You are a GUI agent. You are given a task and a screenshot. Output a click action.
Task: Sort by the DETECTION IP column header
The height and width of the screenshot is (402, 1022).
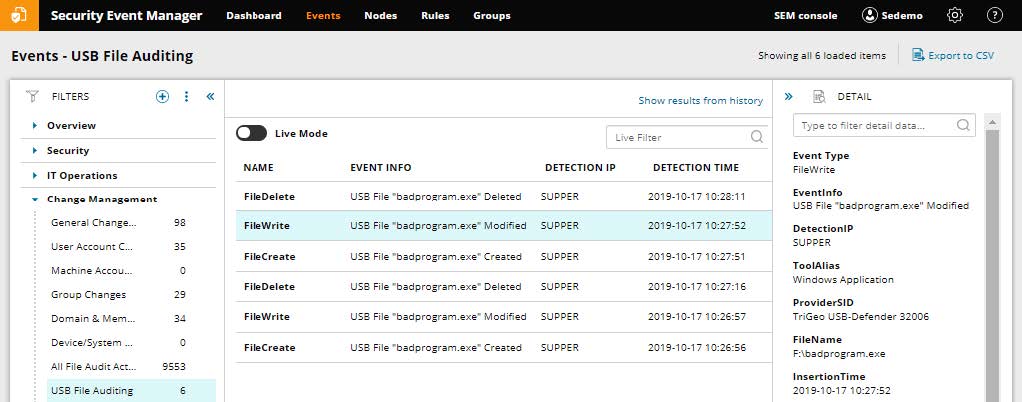pyautogui.click(x=580, y=167)
